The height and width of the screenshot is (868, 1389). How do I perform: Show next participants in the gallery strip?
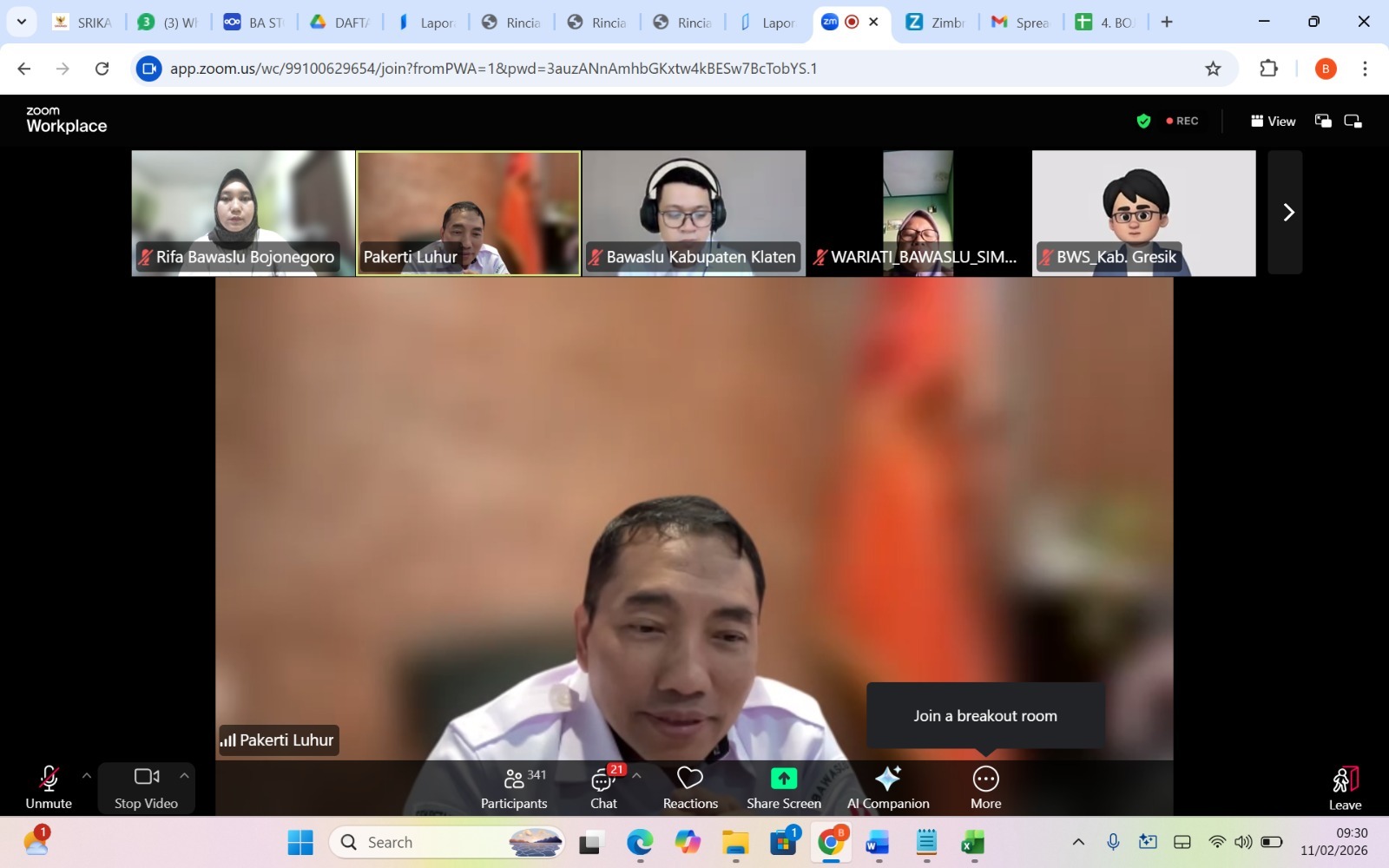1287,213
